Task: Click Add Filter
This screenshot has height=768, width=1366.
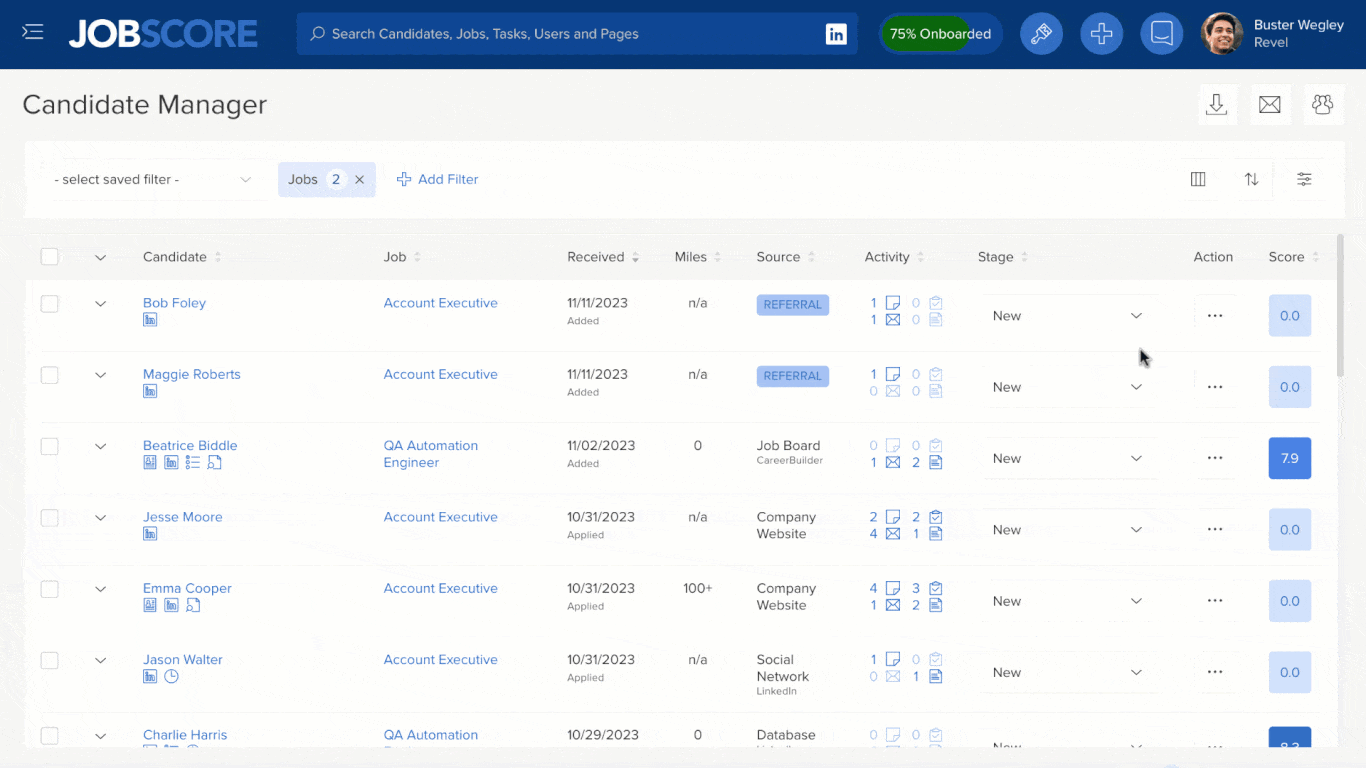Action: (438, 180)
